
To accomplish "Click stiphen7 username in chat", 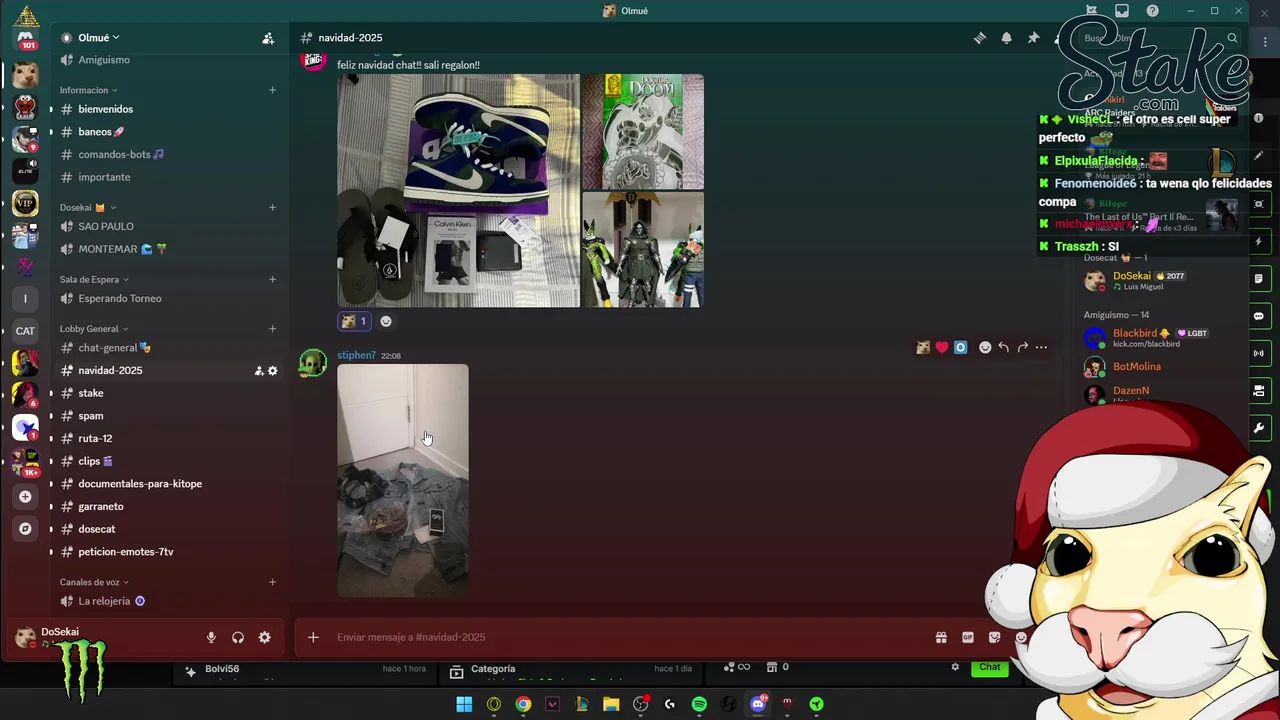I will pyautogui.click(x=356, y=356).
